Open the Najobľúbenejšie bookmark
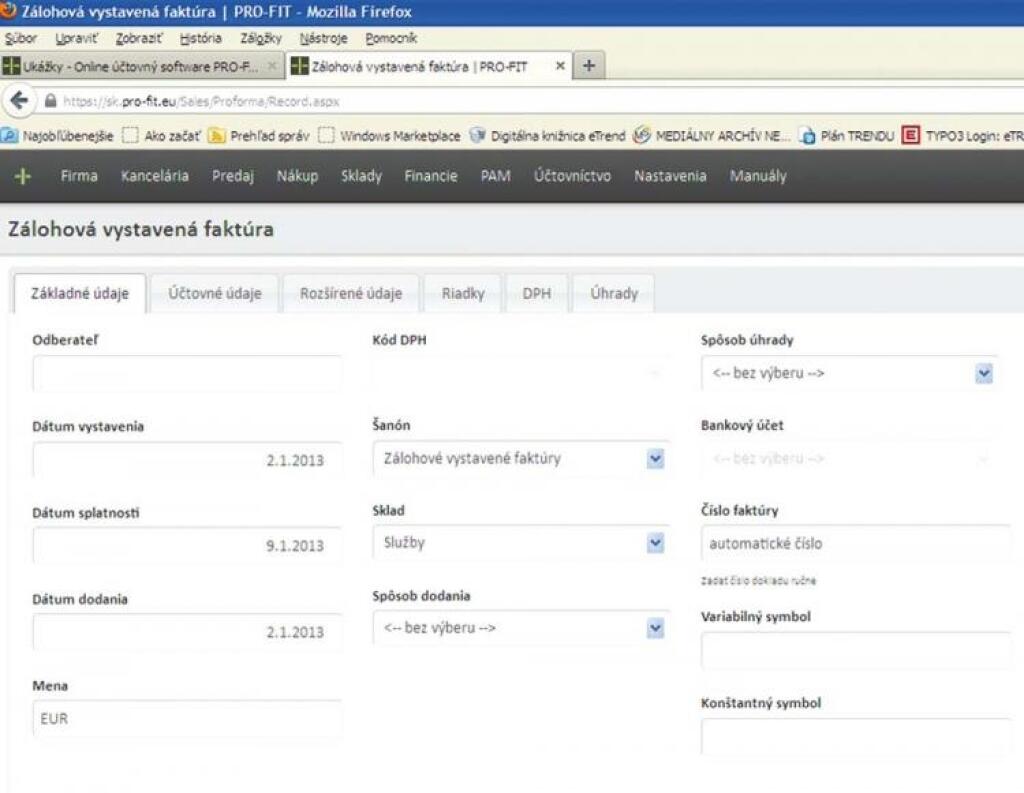 click(57, 136)
